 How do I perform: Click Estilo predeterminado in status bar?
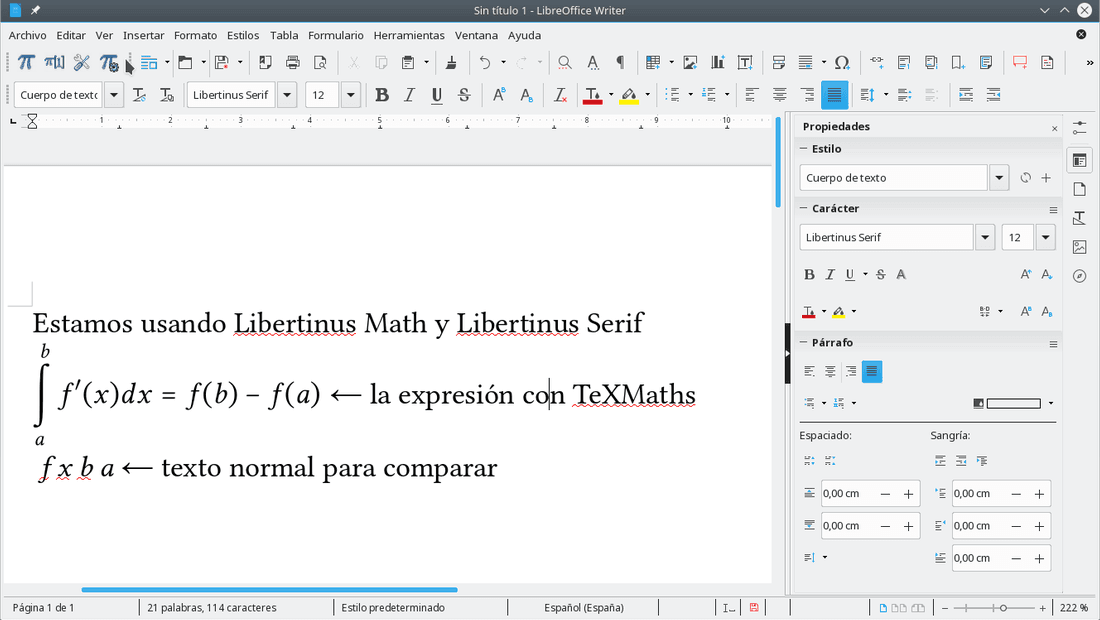coord(393,607)
